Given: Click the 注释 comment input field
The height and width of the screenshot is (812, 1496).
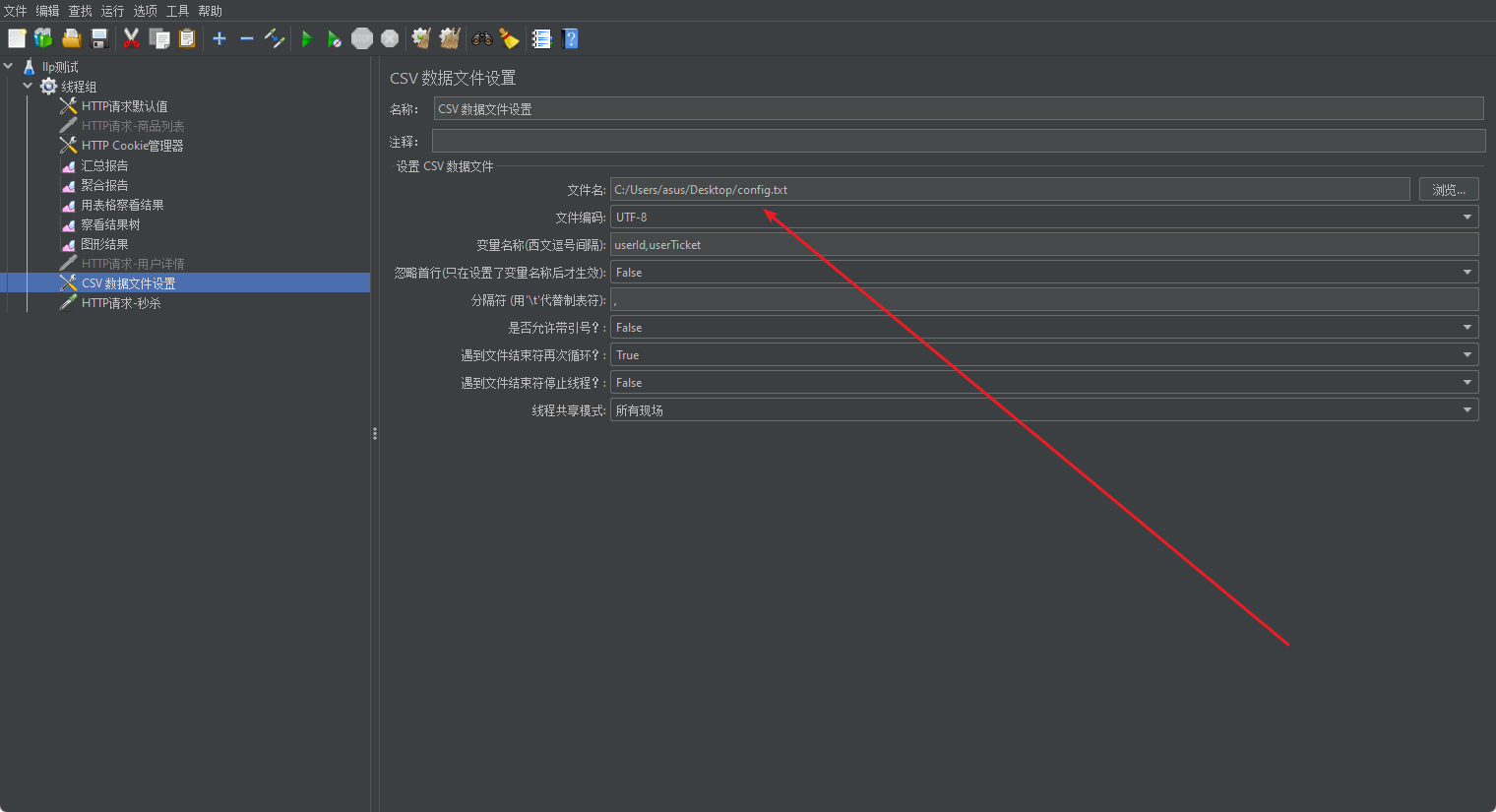Looking at the screenshot, I should [x=959, y=141].
